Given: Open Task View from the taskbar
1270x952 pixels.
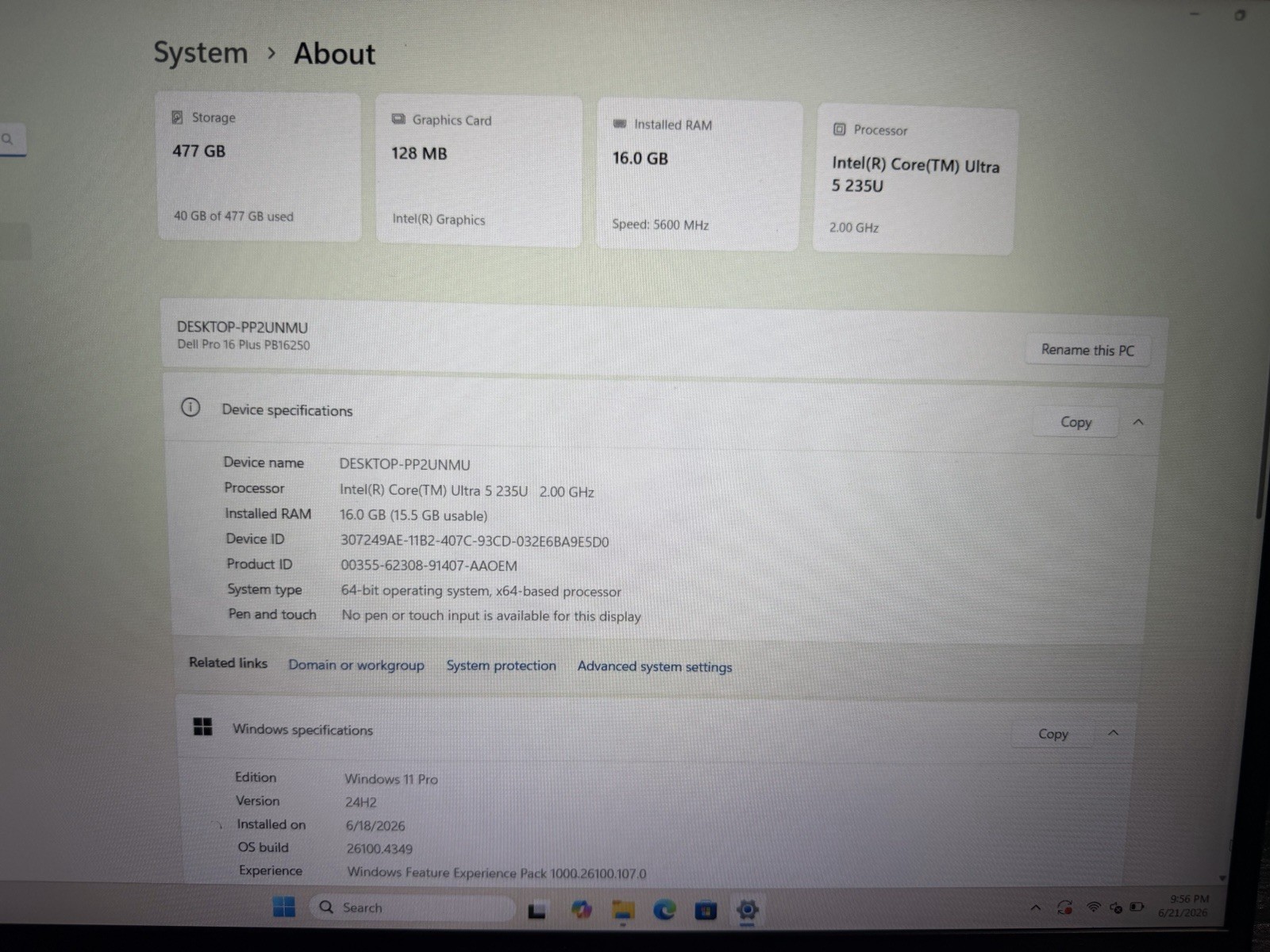Looking at the screenshot, I should 537,911.
